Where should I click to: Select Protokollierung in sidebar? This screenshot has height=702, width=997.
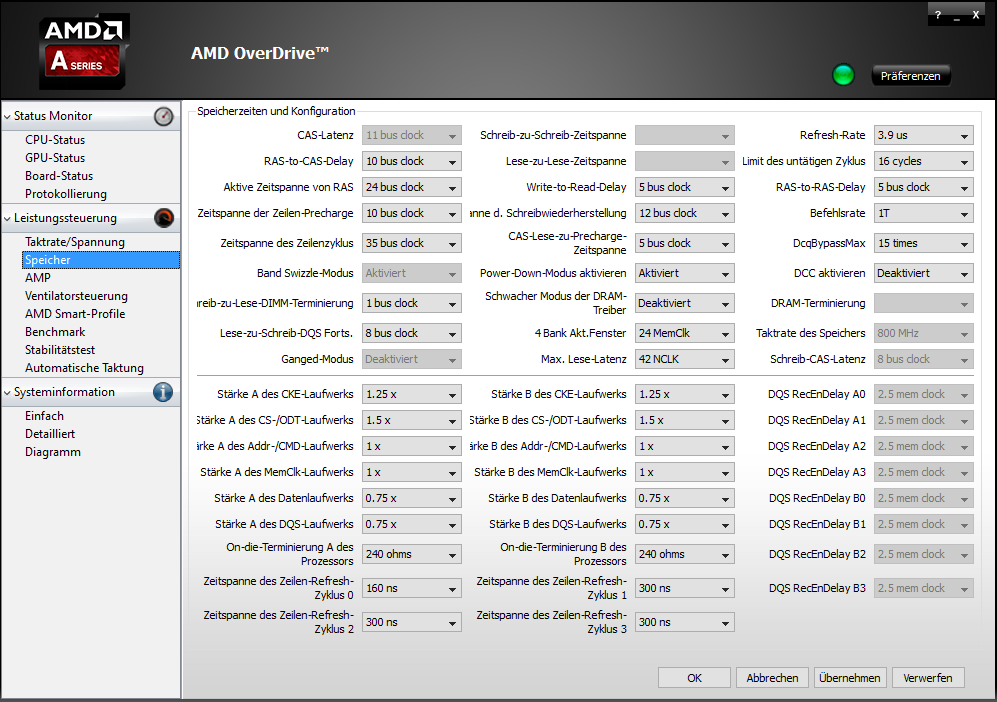(66, 194)
